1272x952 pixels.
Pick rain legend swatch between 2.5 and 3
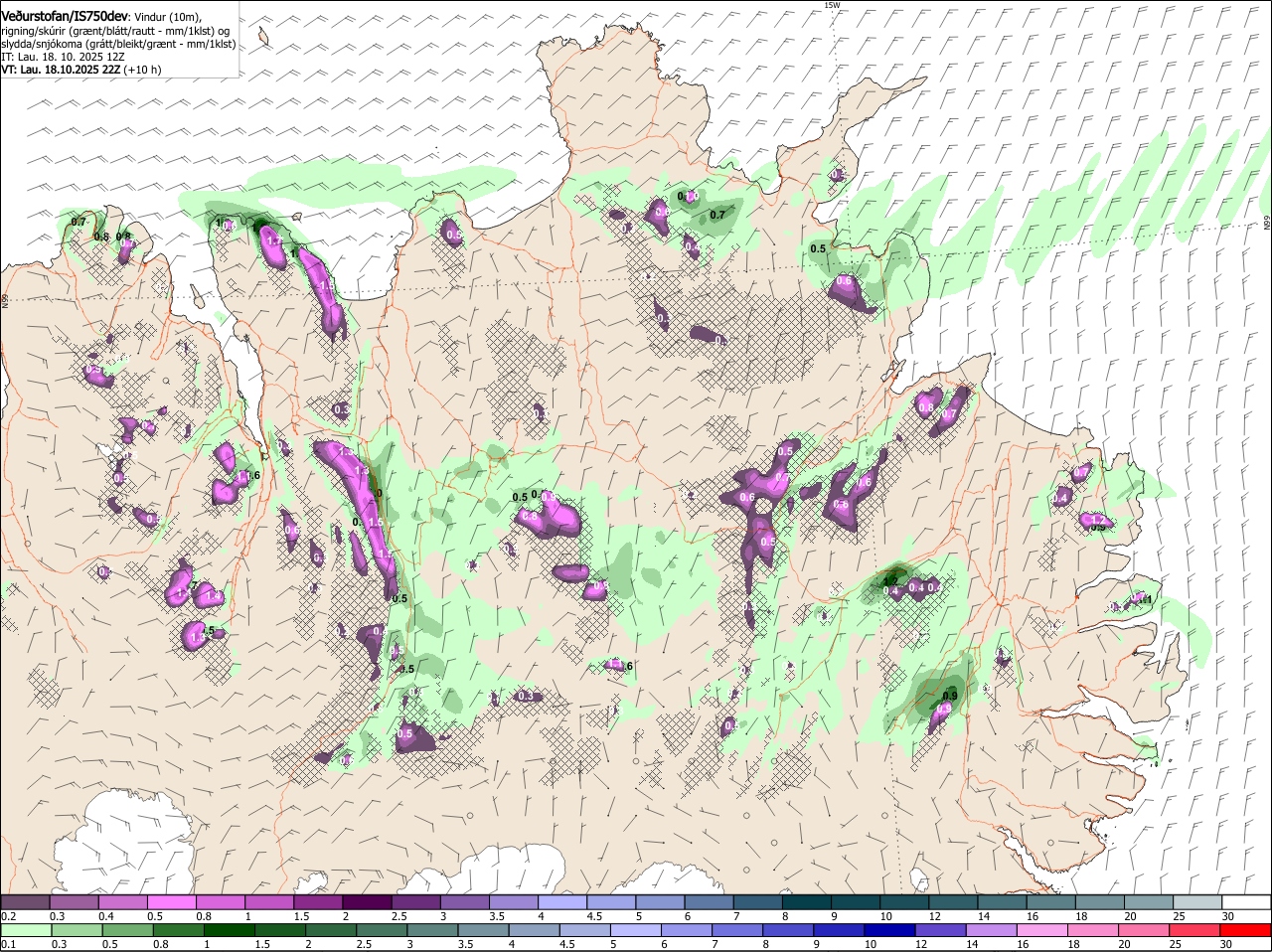(x=382, y=930)
